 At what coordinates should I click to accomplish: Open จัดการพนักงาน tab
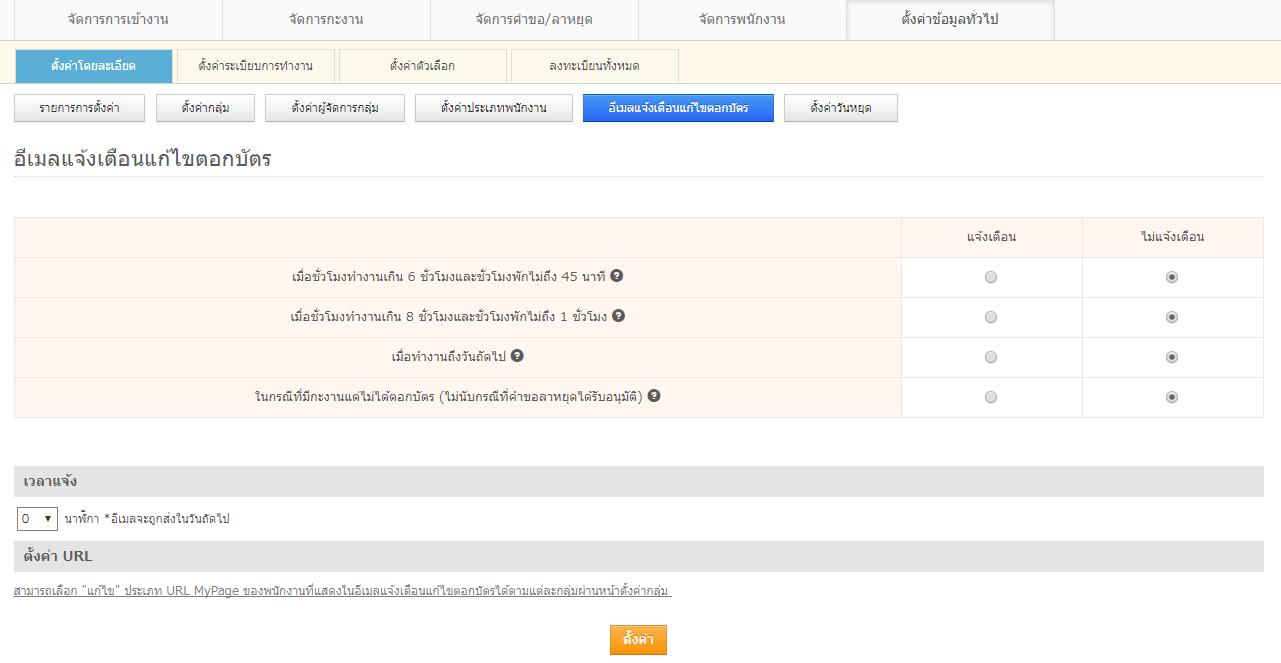point(742,20)
